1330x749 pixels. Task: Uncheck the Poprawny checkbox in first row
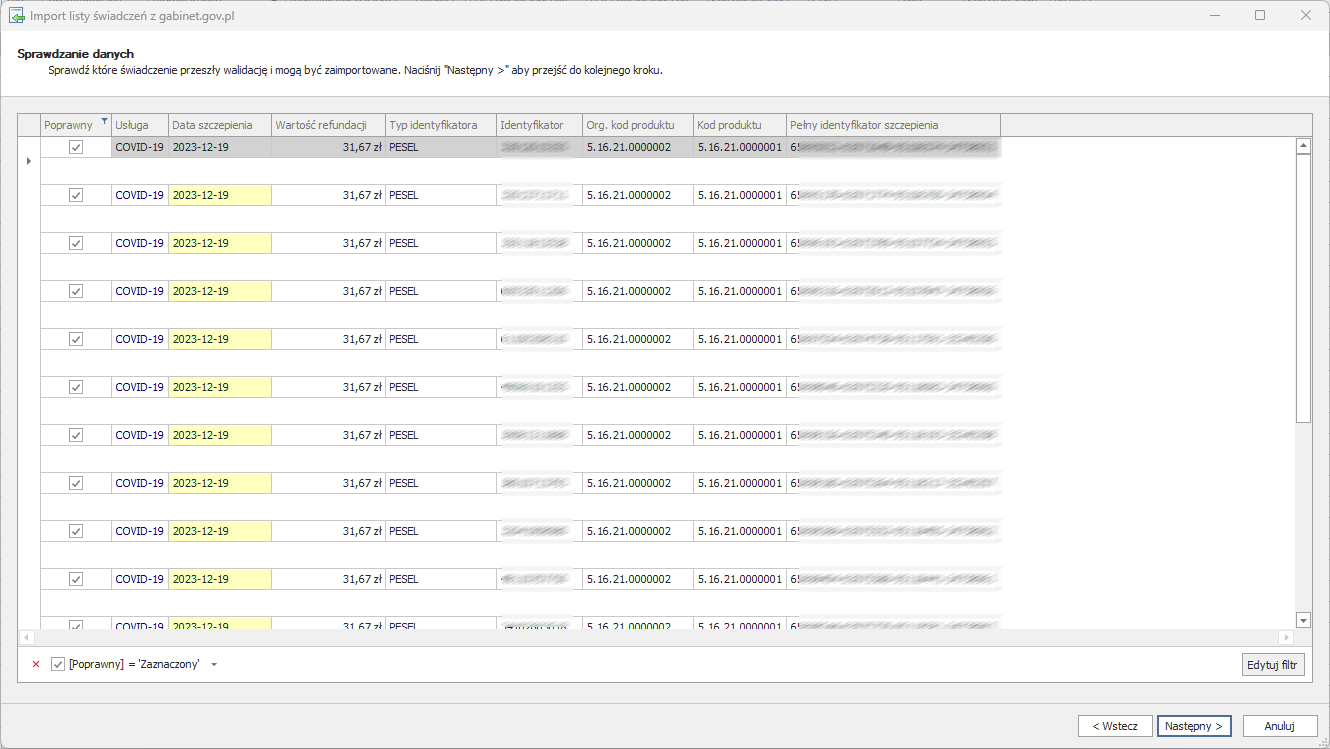(76, 147)
